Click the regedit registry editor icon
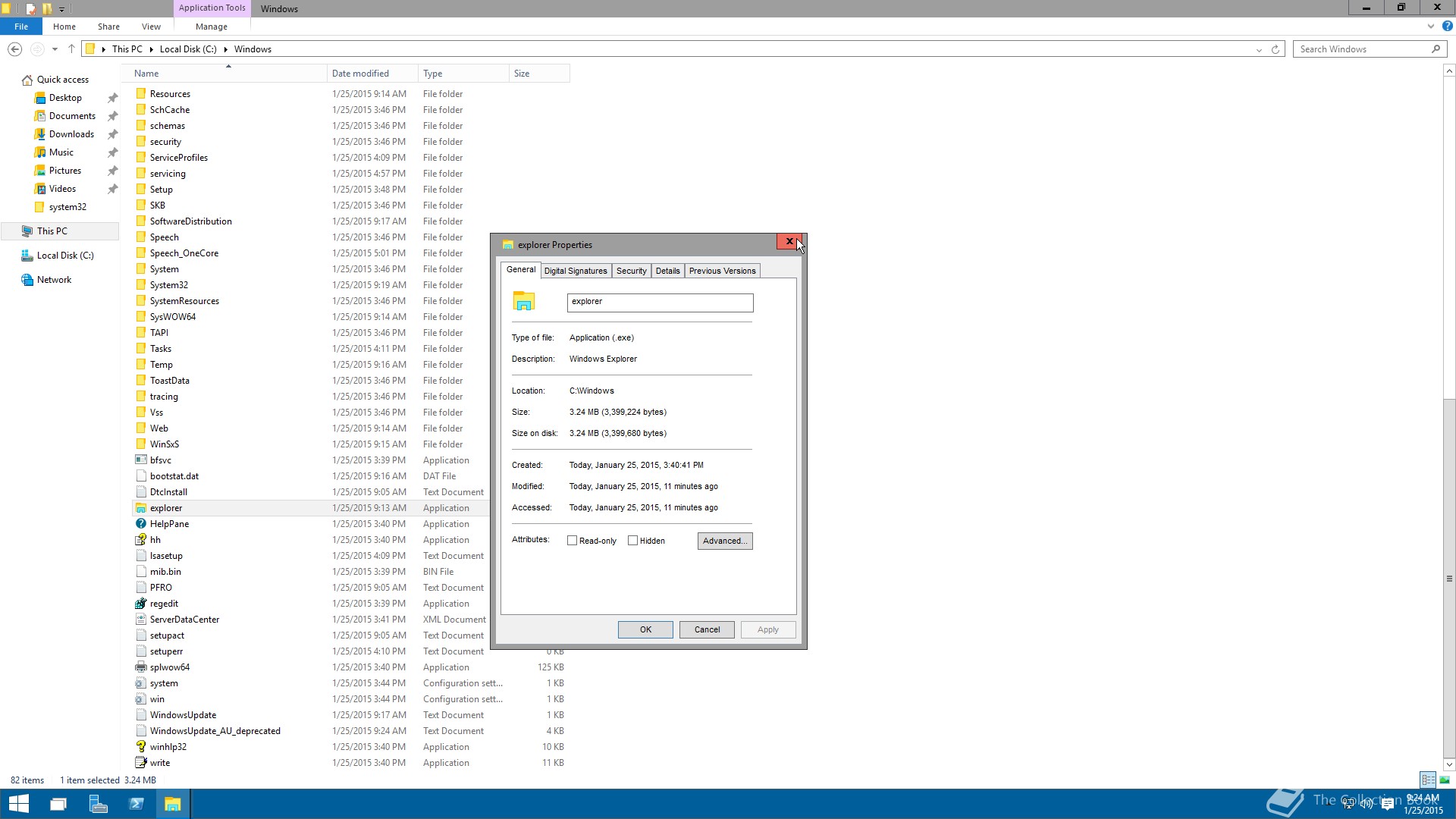This screenshot has width=1456, height=819. pyautogui.click(x=141, y=604)
